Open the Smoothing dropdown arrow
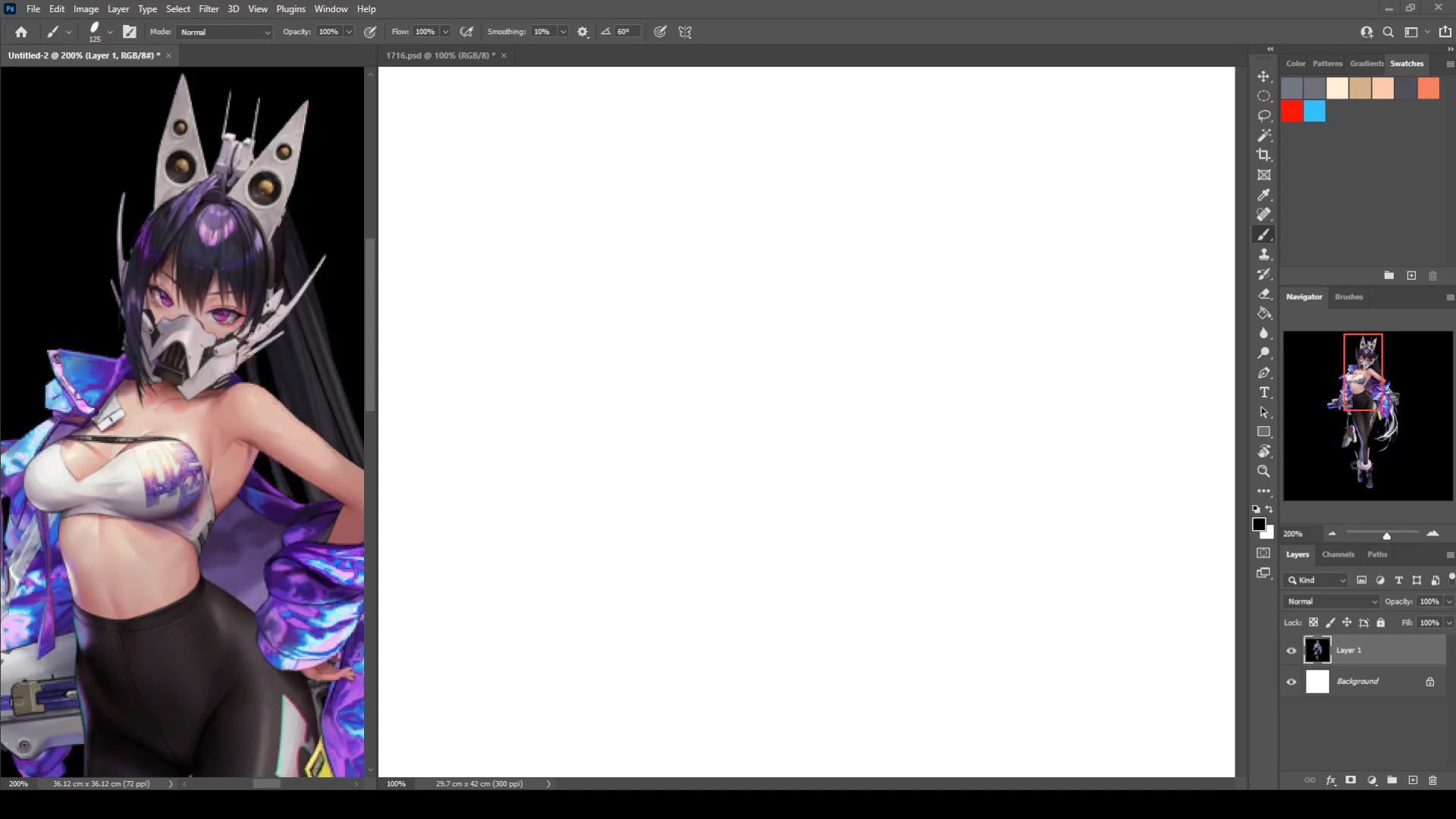The width and height of the screenshot is (1456, 819). (563, 32)
